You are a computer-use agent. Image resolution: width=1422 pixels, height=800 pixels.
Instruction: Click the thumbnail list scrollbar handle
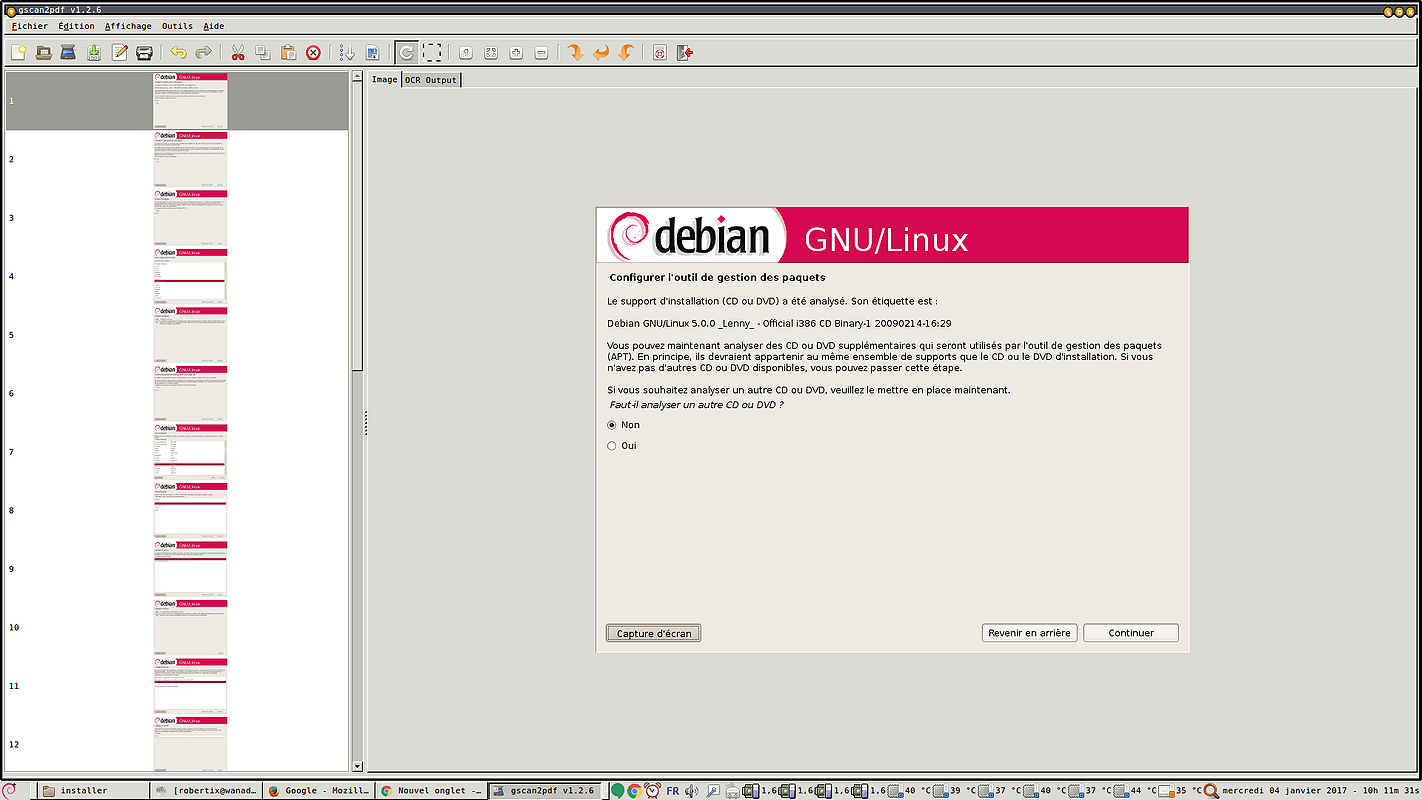357,227
